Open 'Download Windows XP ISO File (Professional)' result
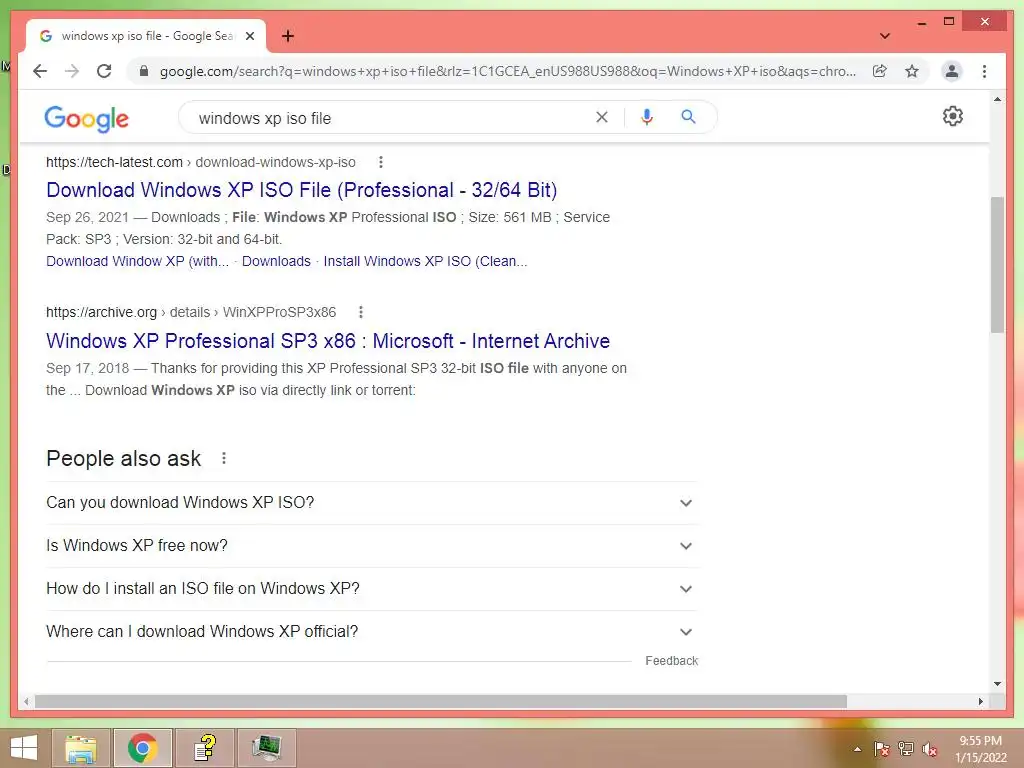This screenshot has height=768, width=1024. (x=302, y=190)
